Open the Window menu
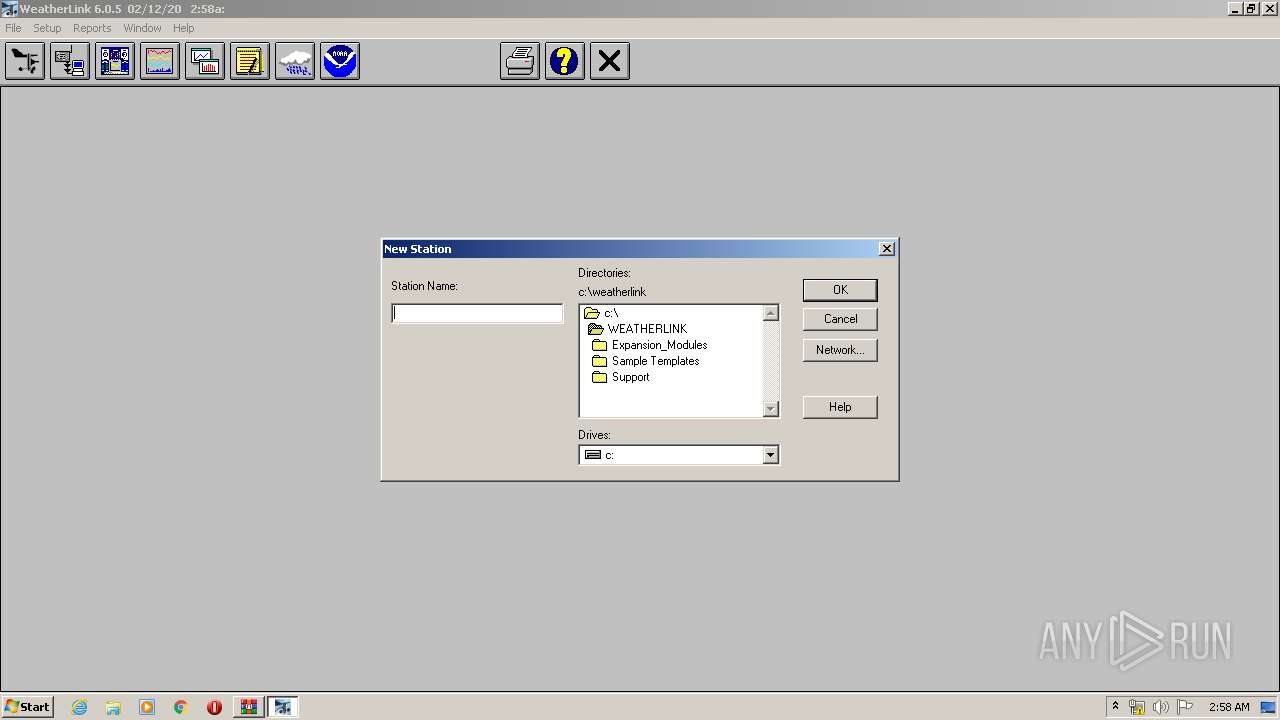Viewport: 1280px width, 720px height. click(x=142, y=28)
